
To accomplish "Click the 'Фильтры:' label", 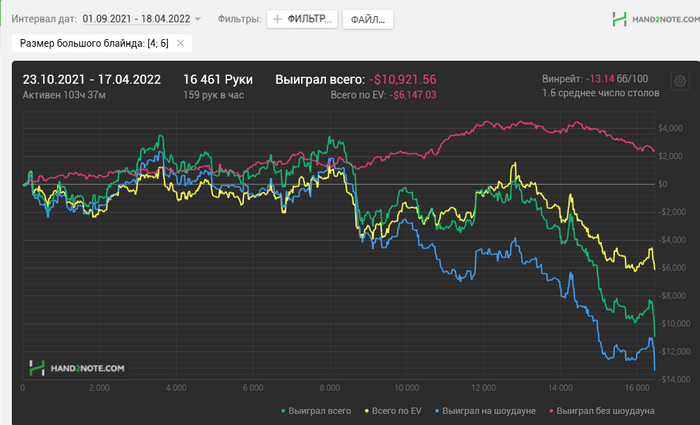I will tap(239, 19).
